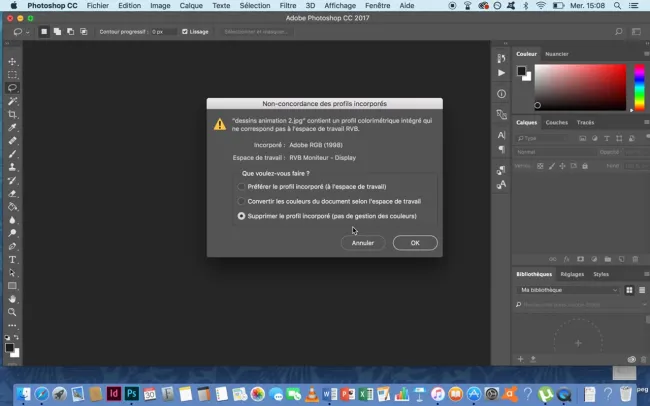Open the Actions panel play icon
650x406 pixels.
coord(501,73)
